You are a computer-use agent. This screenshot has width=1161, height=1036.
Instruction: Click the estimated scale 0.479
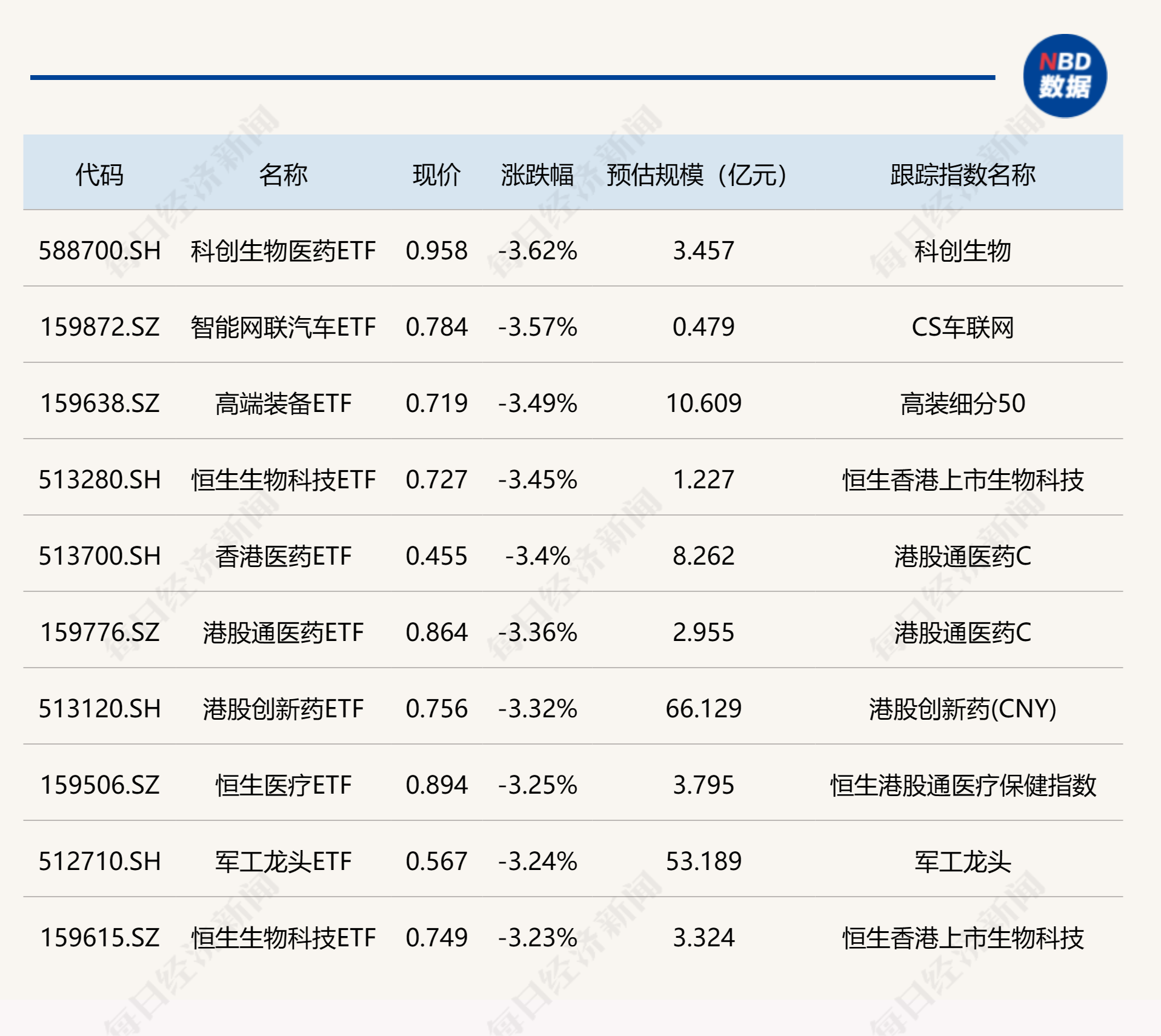pos(704,327)
